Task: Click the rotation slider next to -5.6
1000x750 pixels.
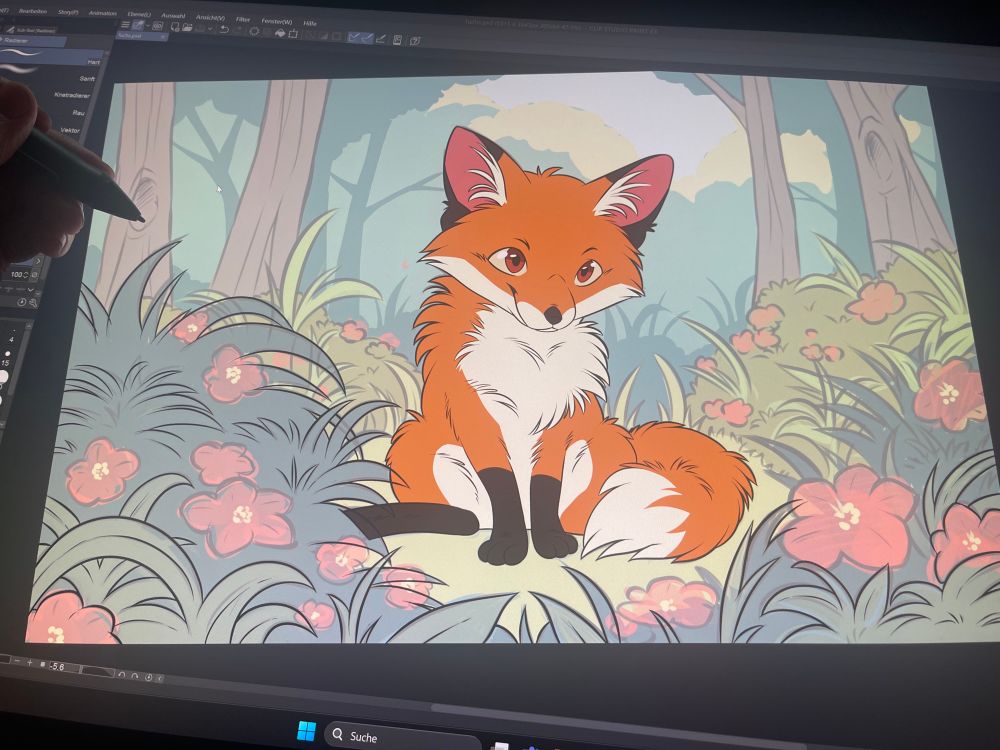Action: point(98,672)
